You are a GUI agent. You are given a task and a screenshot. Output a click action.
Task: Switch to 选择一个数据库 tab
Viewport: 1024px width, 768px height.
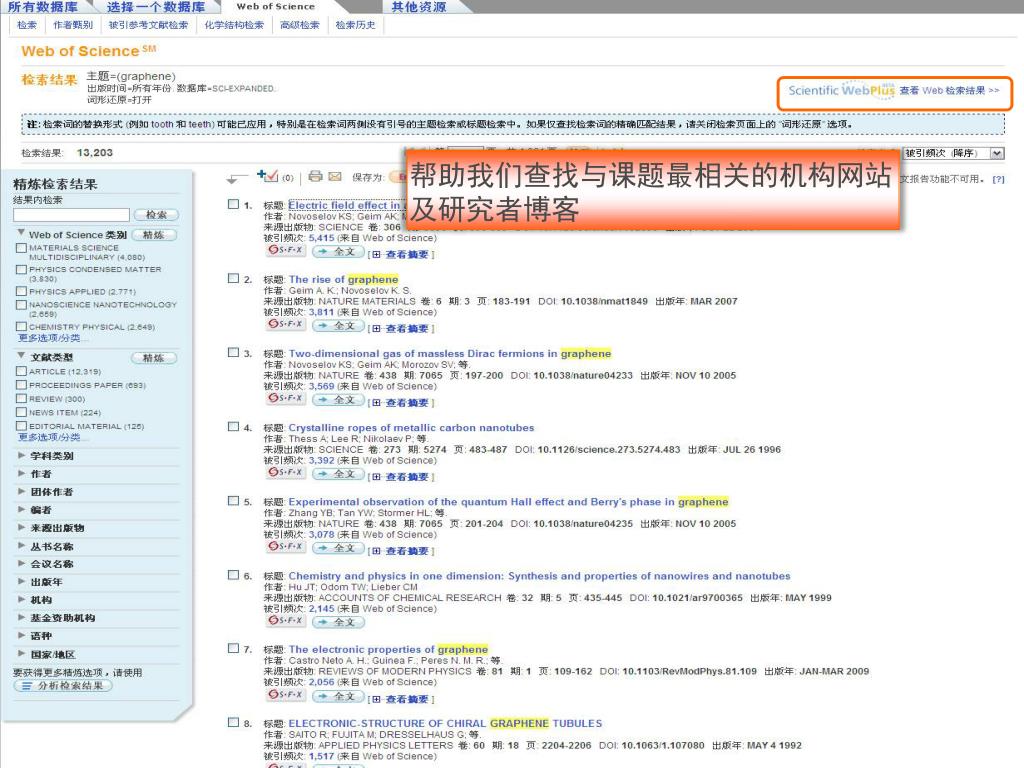pyautogui.click(x=155, y=7)
